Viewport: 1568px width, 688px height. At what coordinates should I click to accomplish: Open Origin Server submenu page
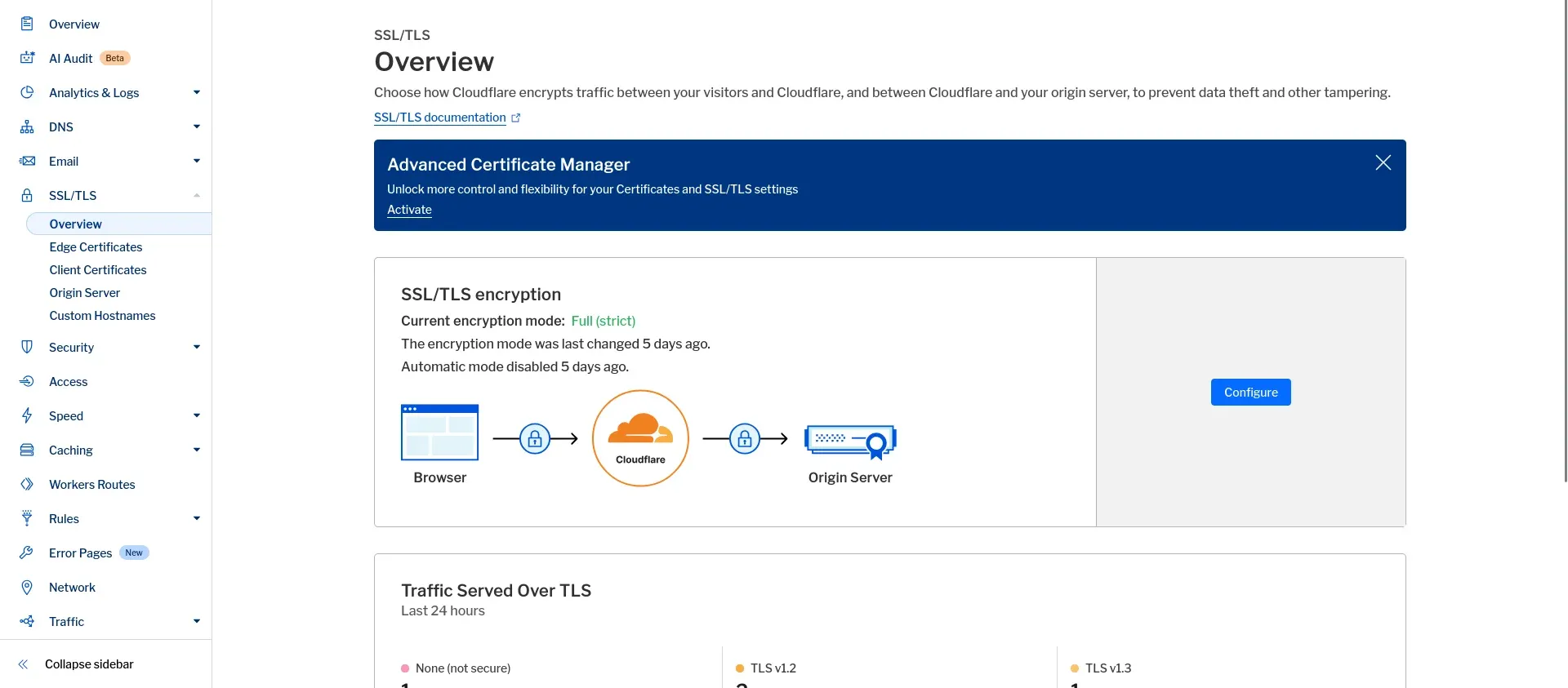[84, 292]
